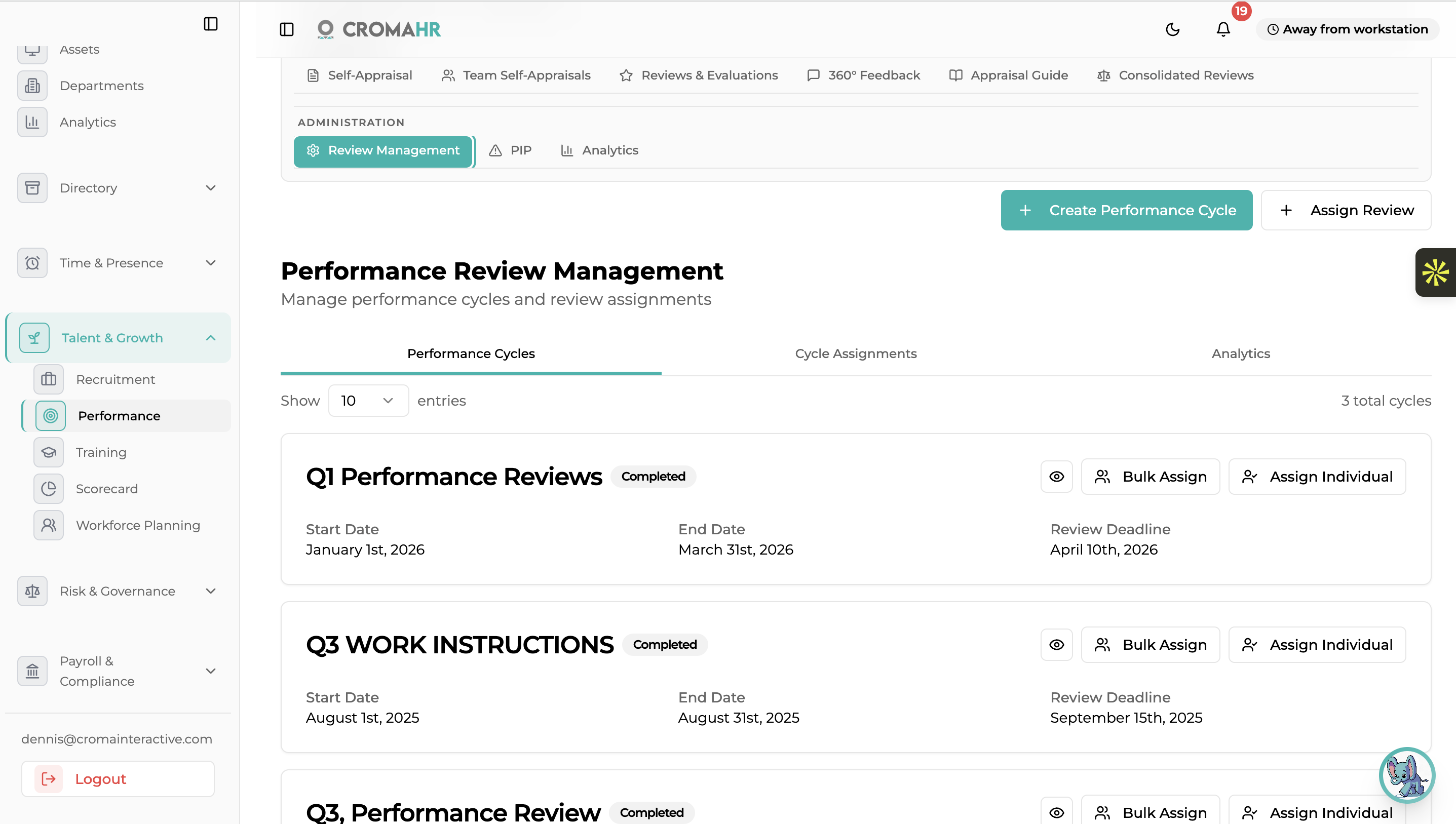Open Reviews & Evaluations tab
Image resolution: width=1456 pixels, height=824 pixels.
click(699, 75)
